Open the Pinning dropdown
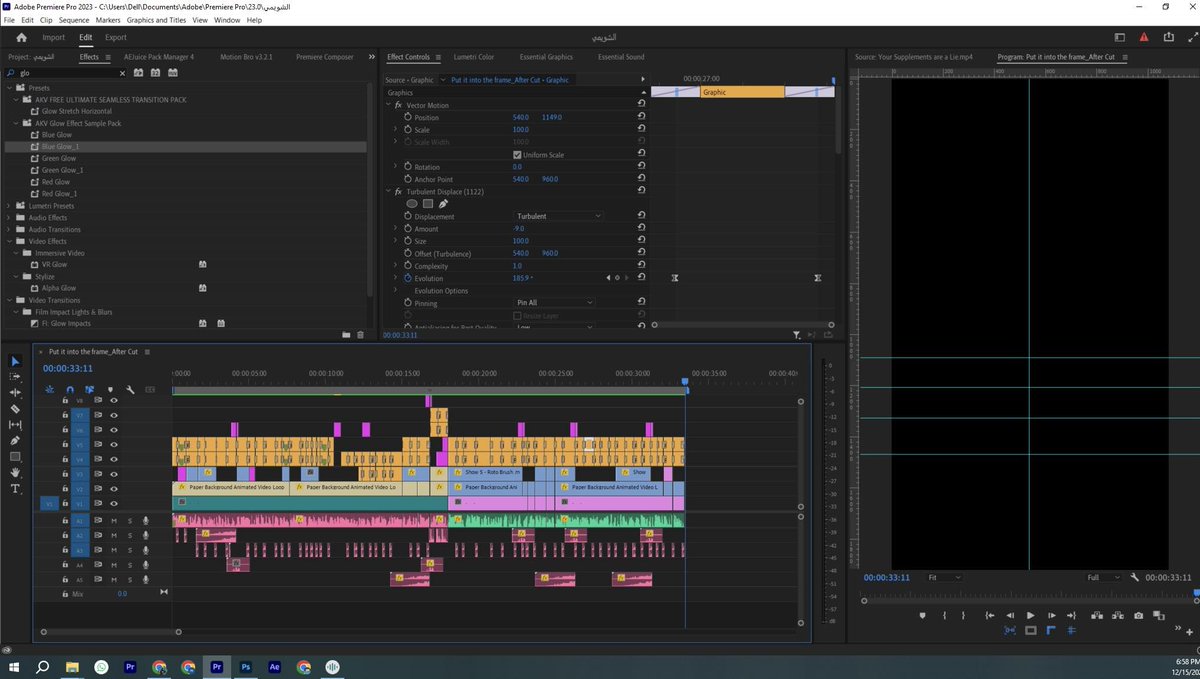Screen dimensions: 1200x679 pos(555,302)
